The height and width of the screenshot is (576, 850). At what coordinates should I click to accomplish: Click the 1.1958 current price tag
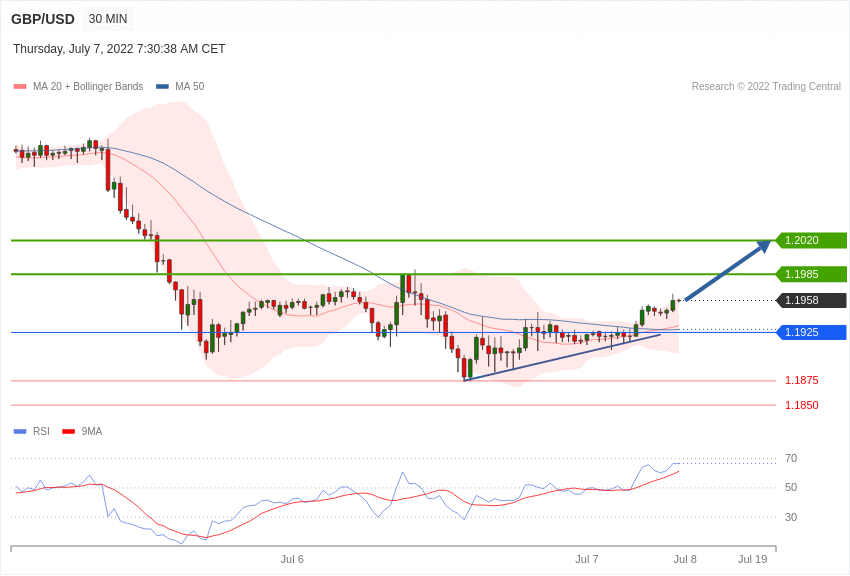click(812, 300)
